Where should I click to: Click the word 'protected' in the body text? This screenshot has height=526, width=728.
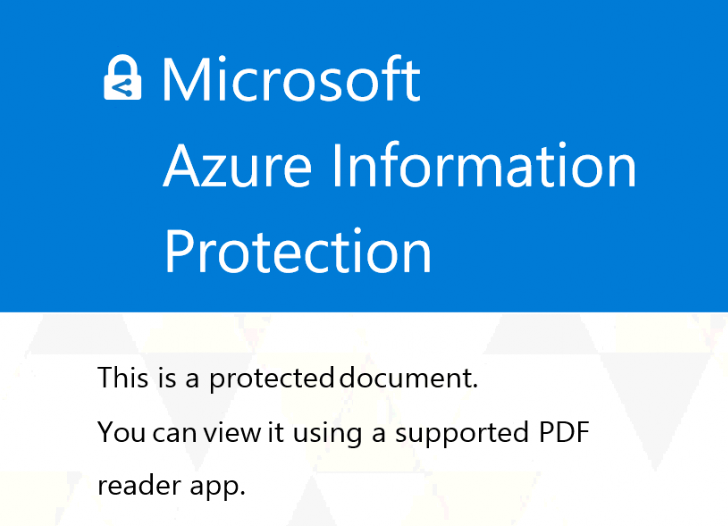point(271,379)
